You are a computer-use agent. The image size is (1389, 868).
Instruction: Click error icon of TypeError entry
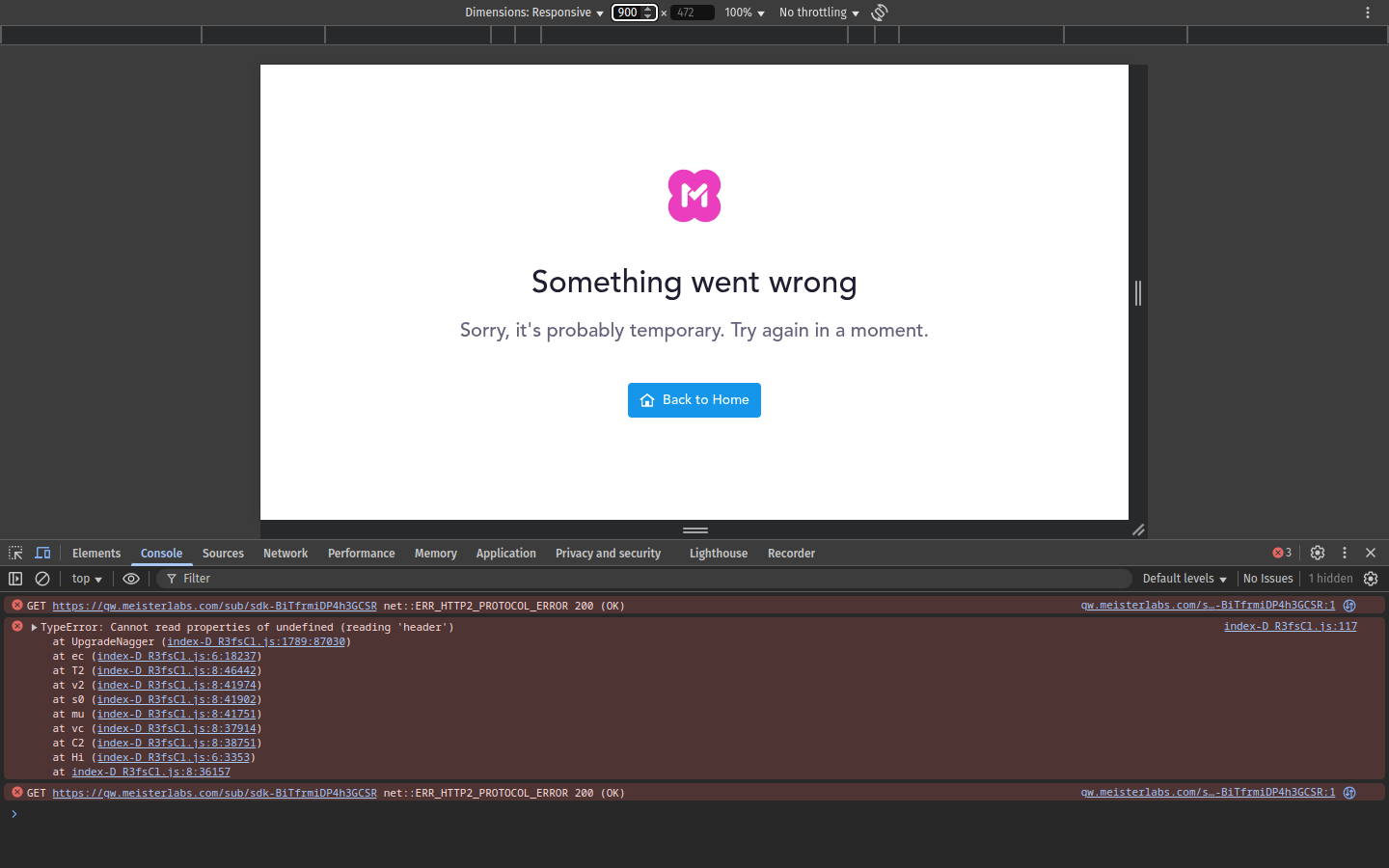tap(17, 626)
